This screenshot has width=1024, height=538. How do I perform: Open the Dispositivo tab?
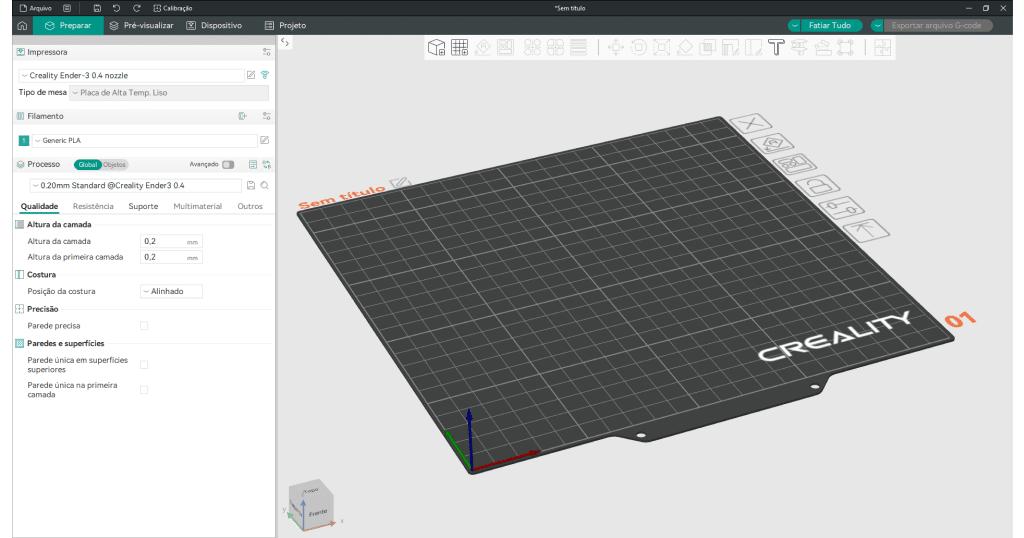tap(214, 25)
